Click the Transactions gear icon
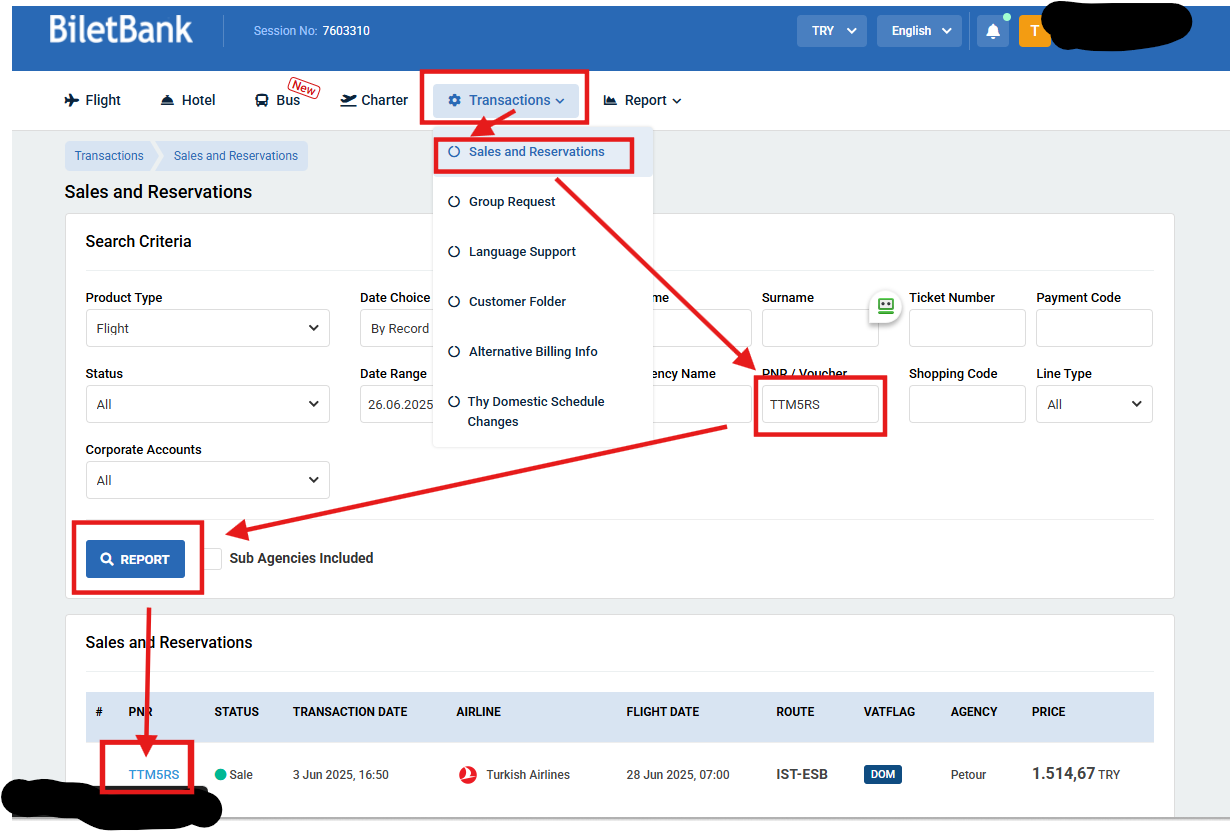1230x832 pixels. click(455, 100)
